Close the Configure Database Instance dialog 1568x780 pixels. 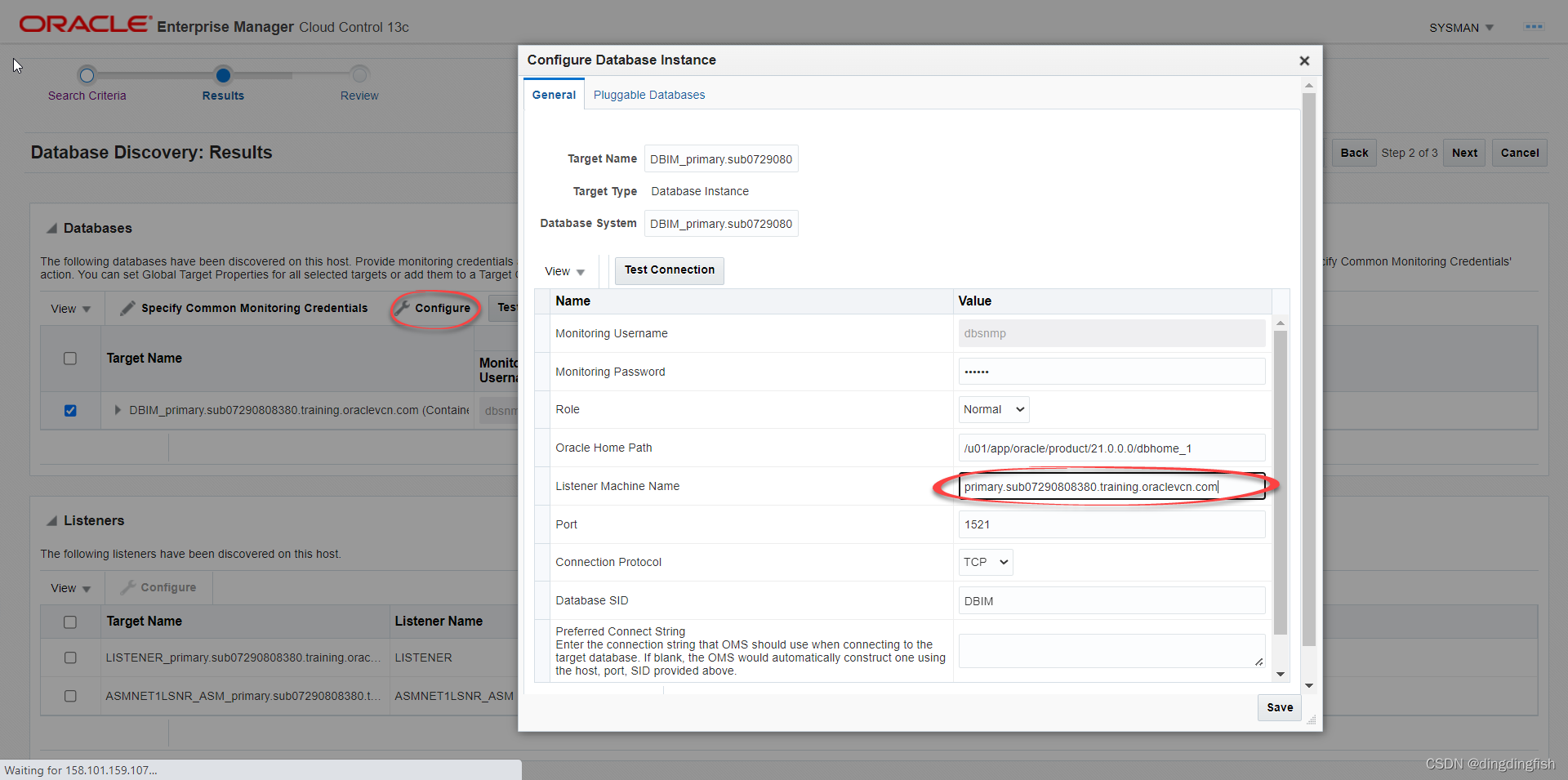tap(1304, 60)
